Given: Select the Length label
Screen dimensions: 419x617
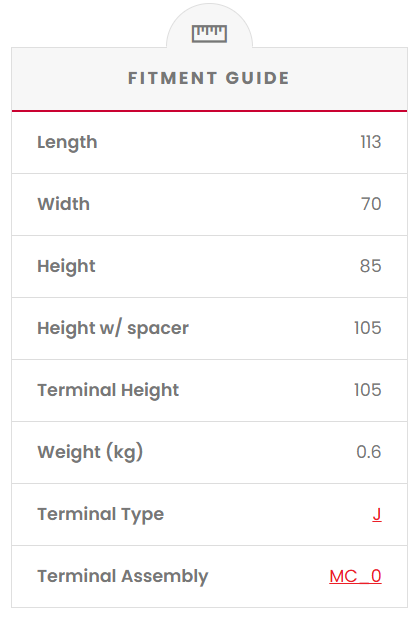Looking at the screenshot, I should pyautogui.click(x=67, y=142).
